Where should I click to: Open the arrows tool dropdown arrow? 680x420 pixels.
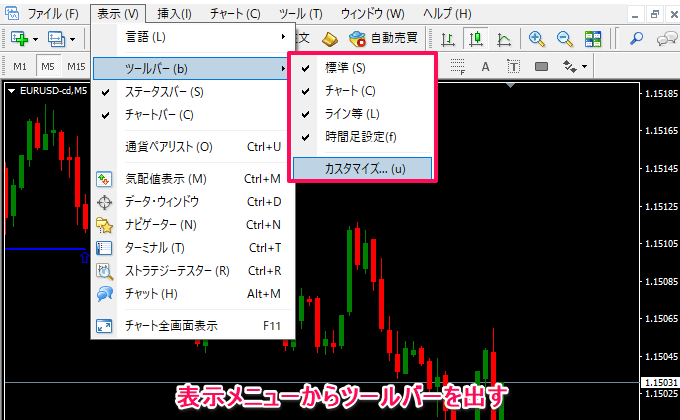click(x=585, y=67)
